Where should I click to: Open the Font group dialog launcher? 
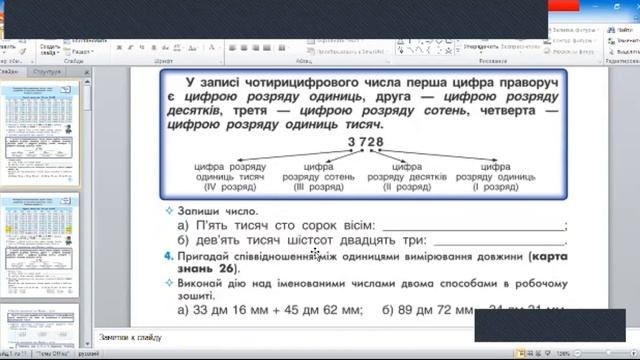(221, 62)
